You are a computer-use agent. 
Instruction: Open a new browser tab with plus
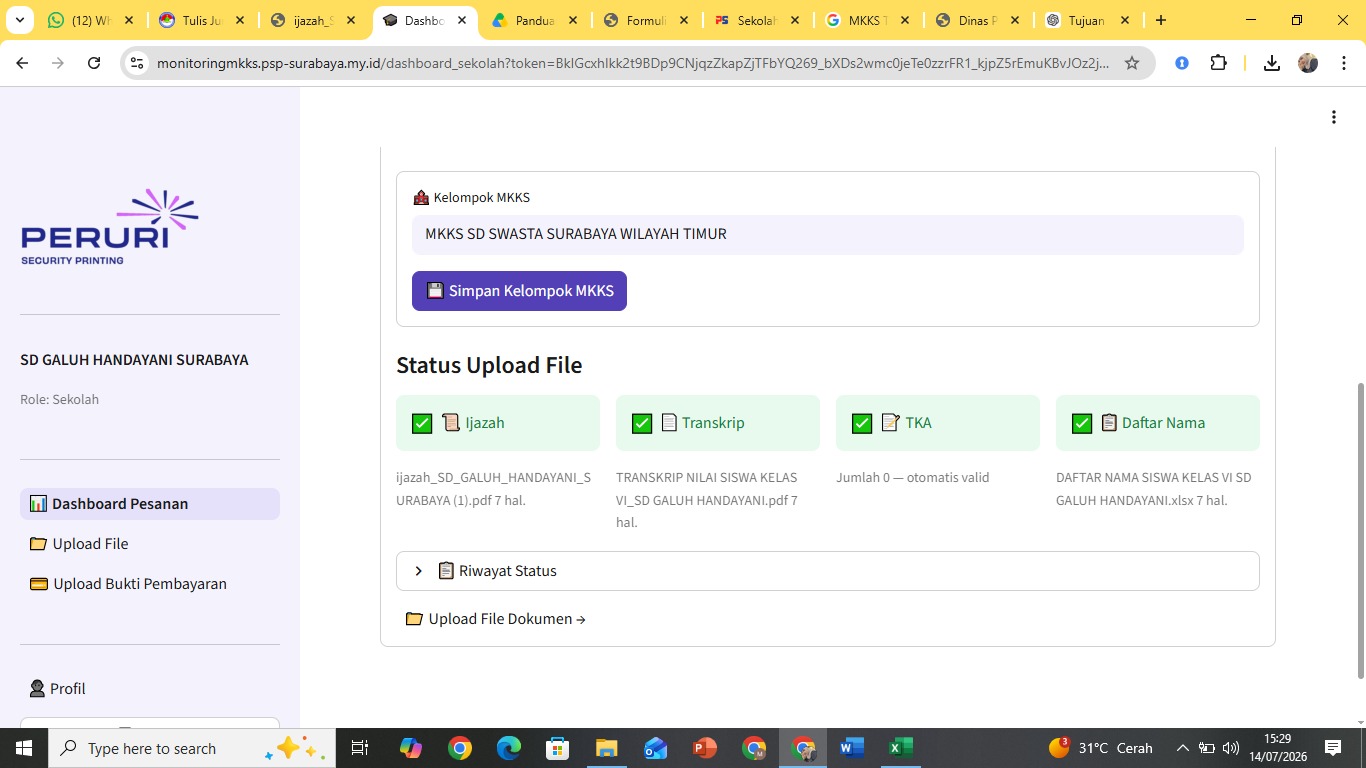pos(1160,20)
